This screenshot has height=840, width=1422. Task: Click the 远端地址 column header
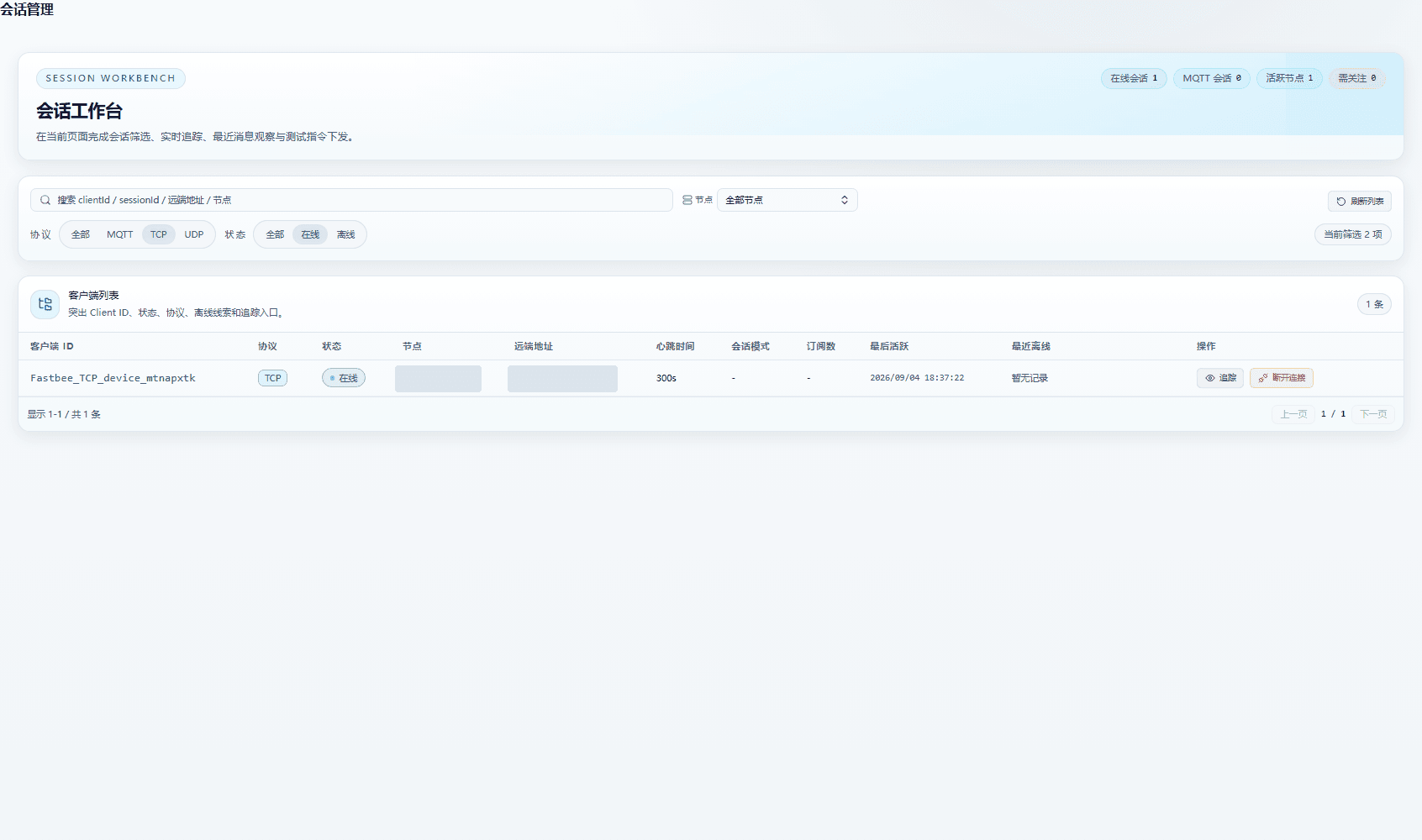[534, 346]
